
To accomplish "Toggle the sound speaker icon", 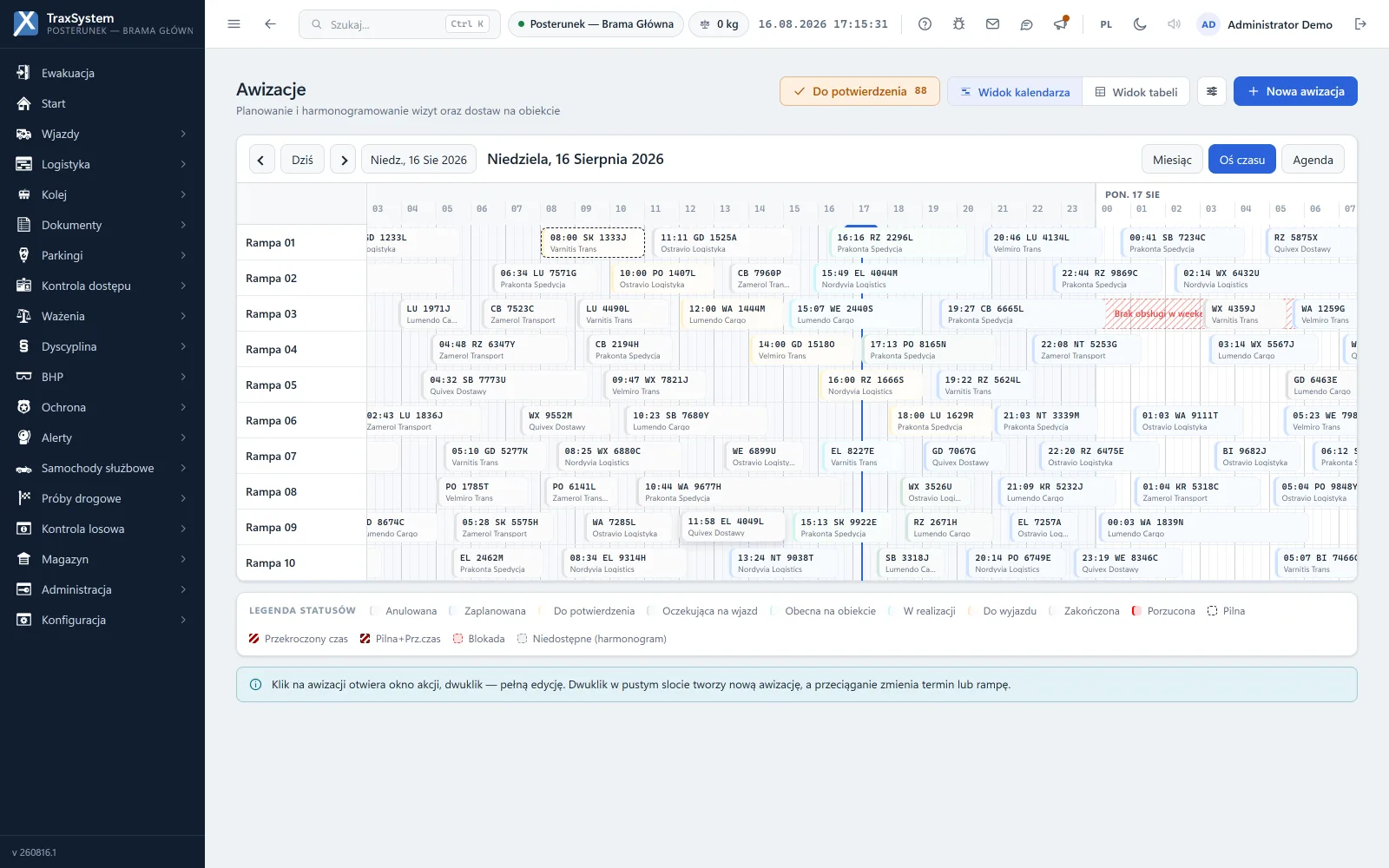I will (x=1174, y=24).
